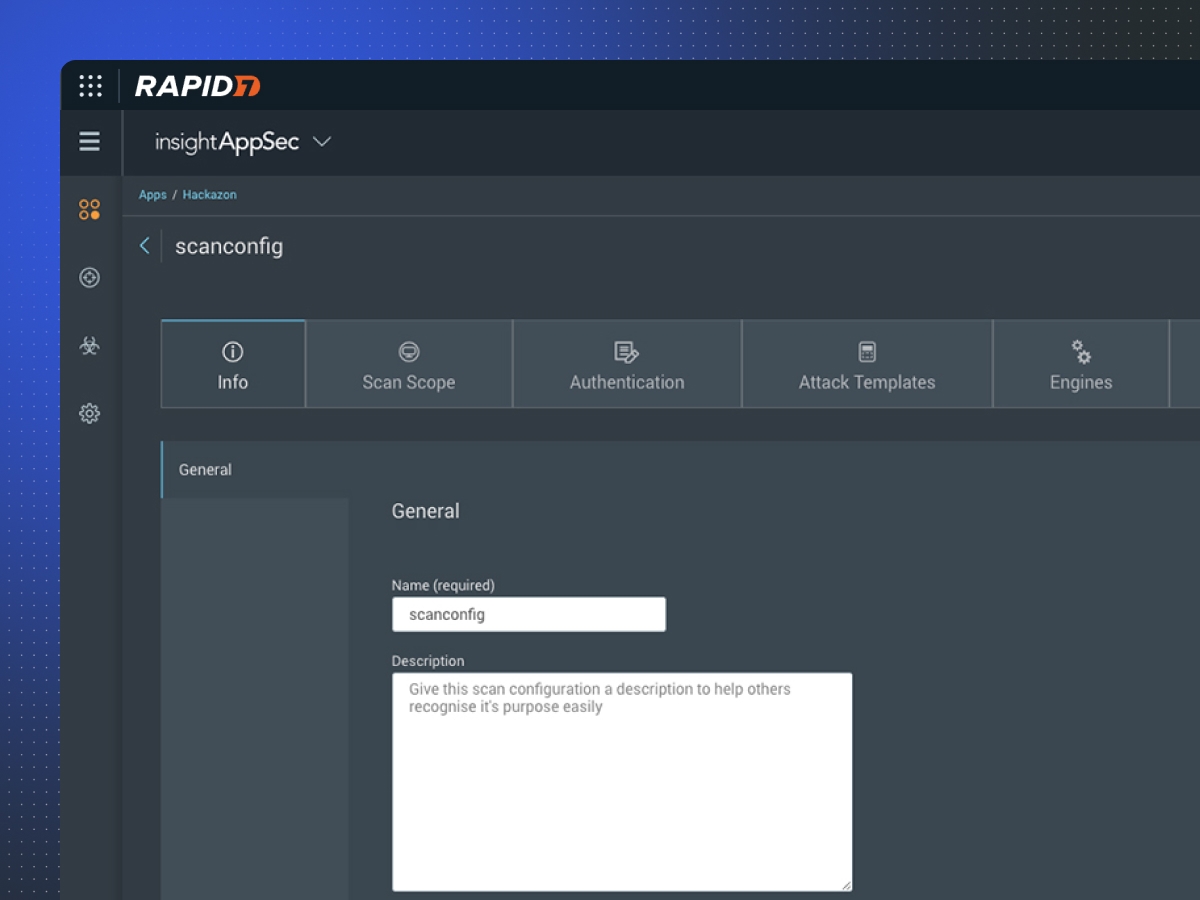This screenshot has width=1200, height=900.
Task: Click the Name input field with scanconfig
Action: pyautogui.click(x=529, y=614)
